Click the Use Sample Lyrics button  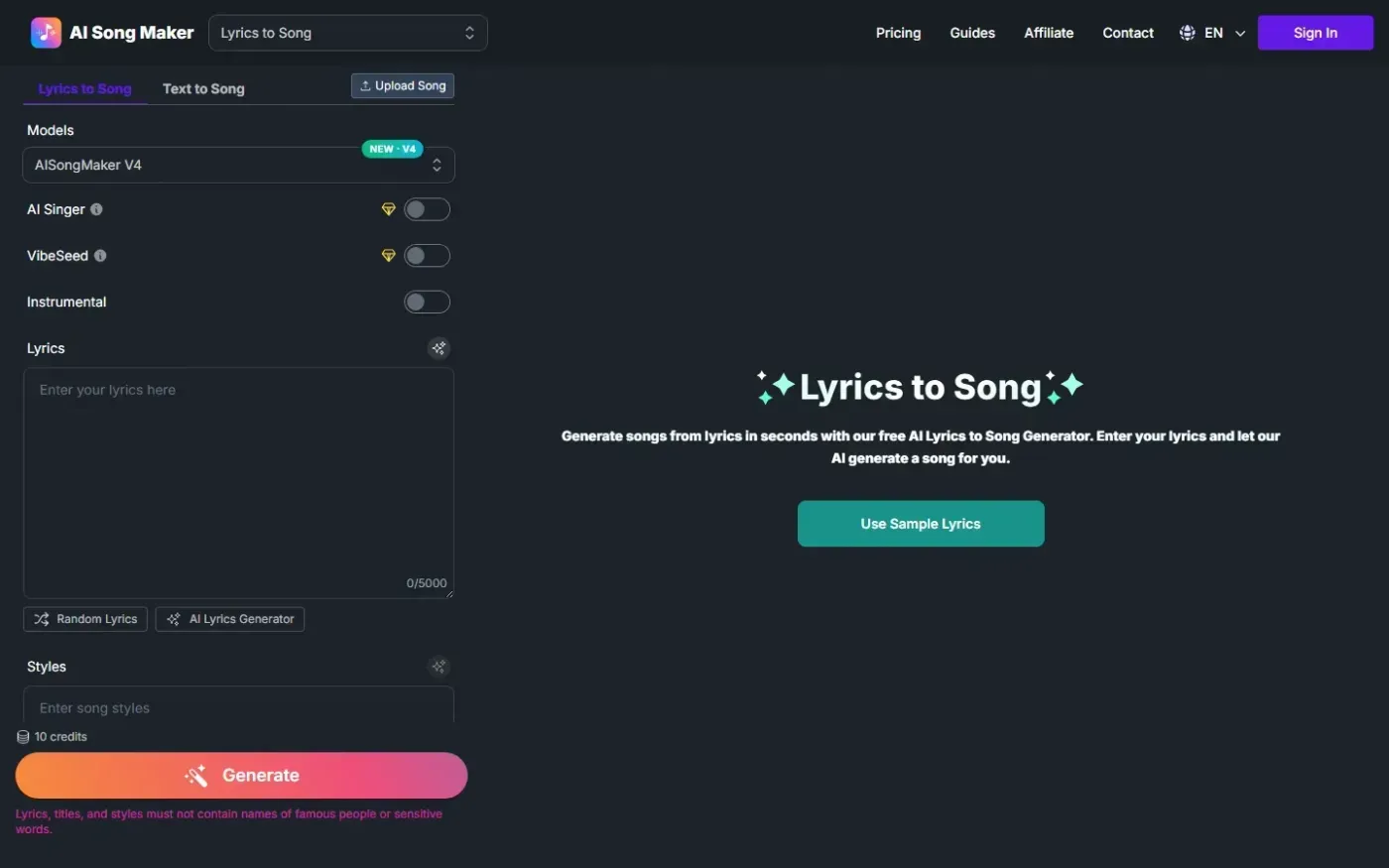(921, 524)
